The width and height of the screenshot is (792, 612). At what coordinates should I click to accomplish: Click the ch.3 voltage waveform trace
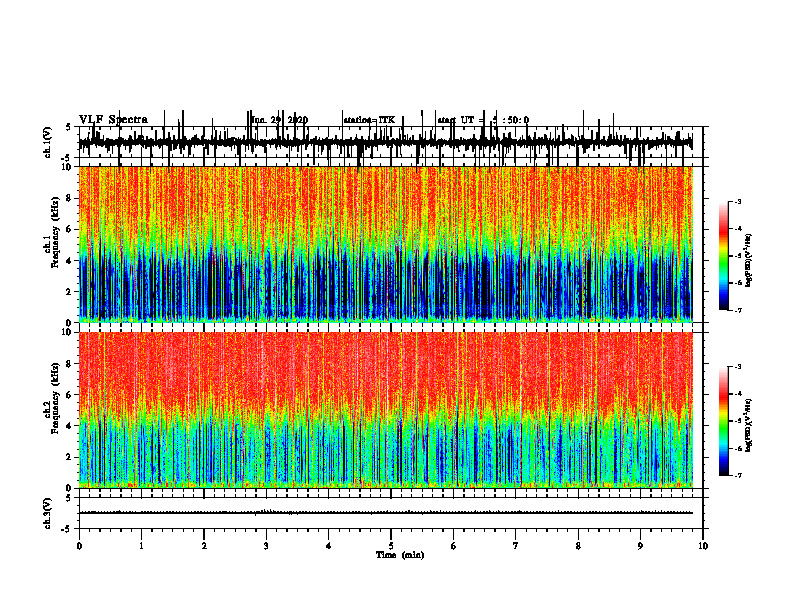point(386,513)
